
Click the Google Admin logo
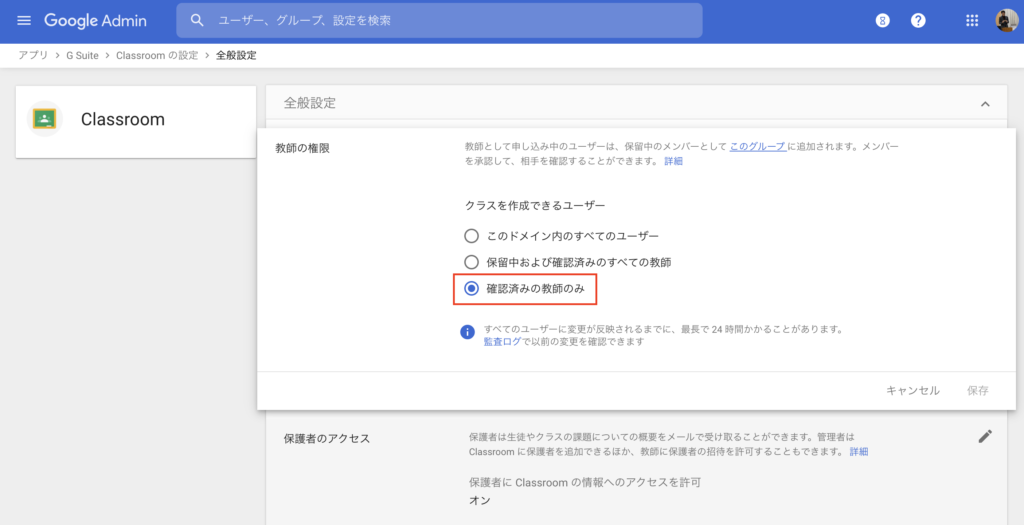[95, 21]
